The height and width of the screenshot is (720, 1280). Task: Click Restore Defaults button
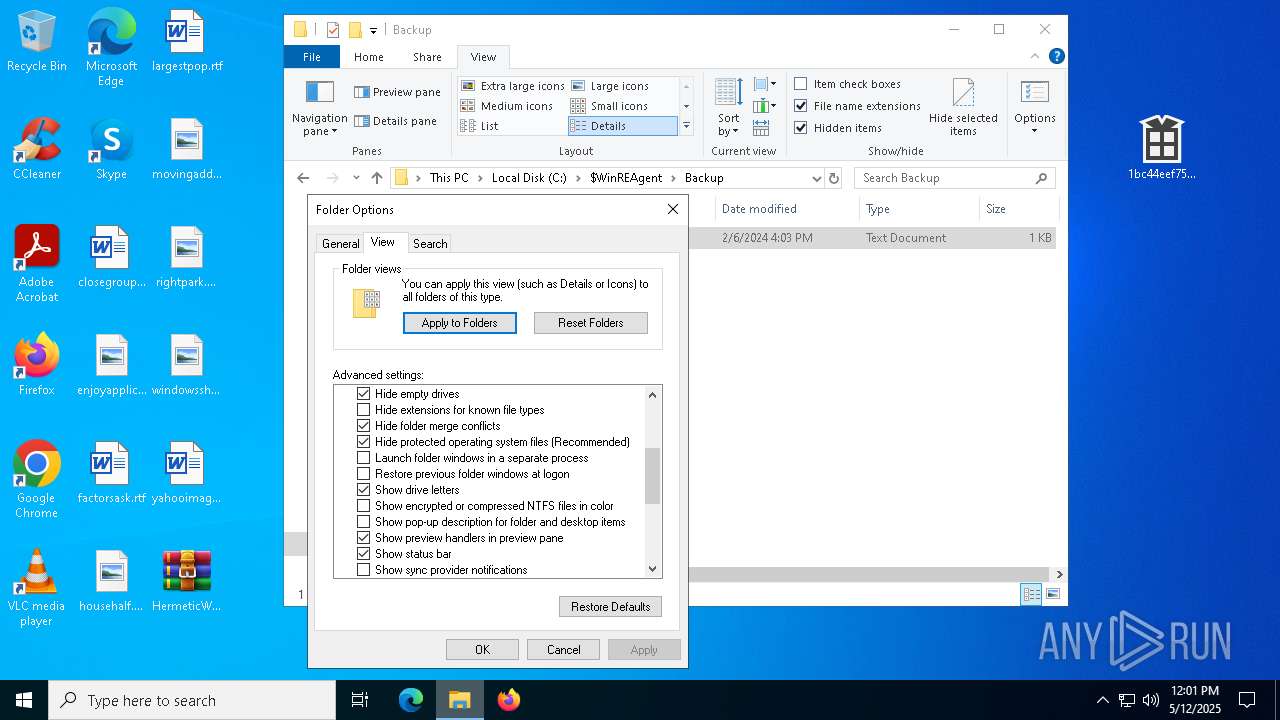[x=610, y=607]
